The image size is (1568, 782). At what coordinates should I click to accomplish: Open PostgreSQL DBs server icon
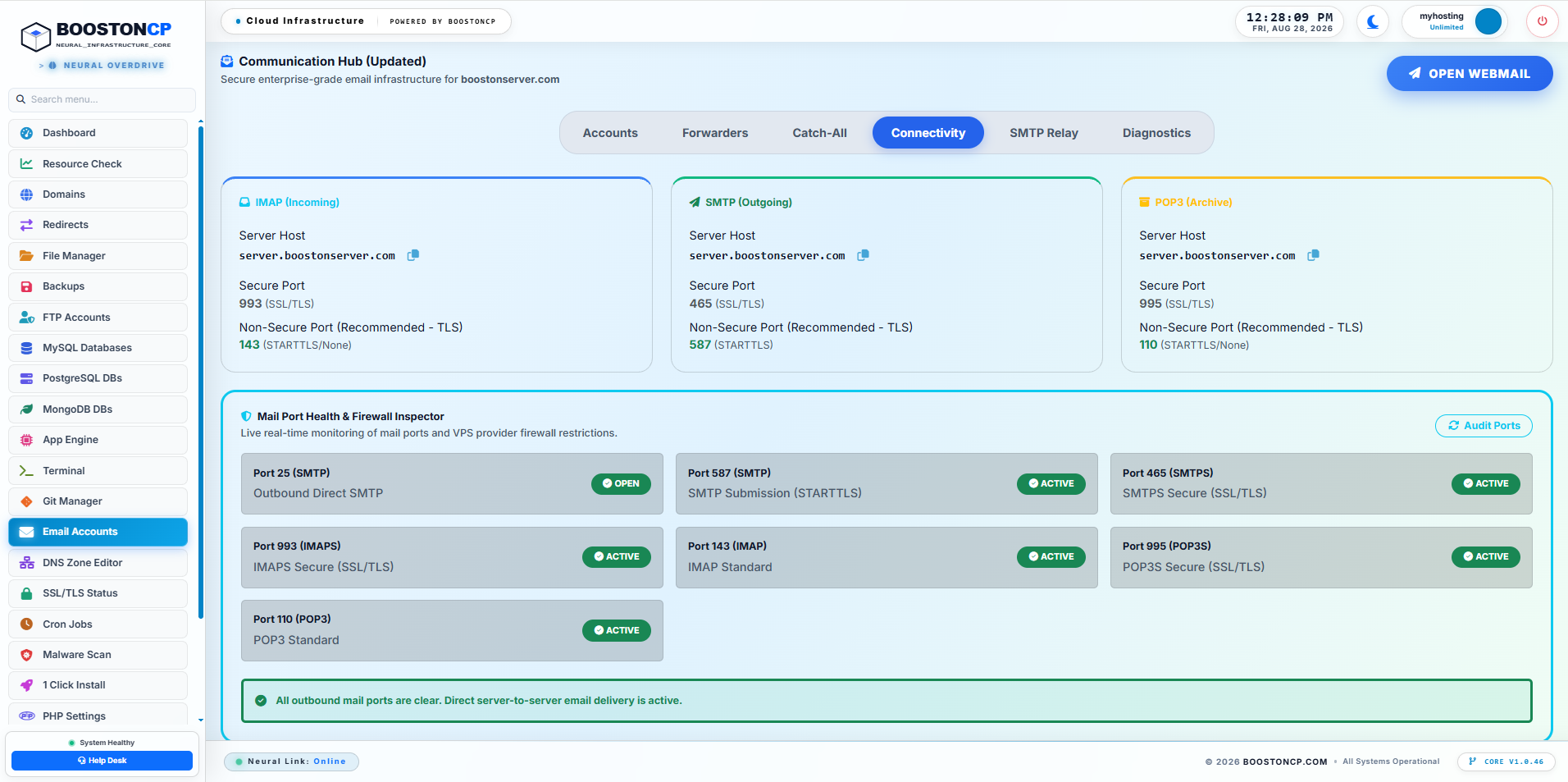[x=26, y=378]
